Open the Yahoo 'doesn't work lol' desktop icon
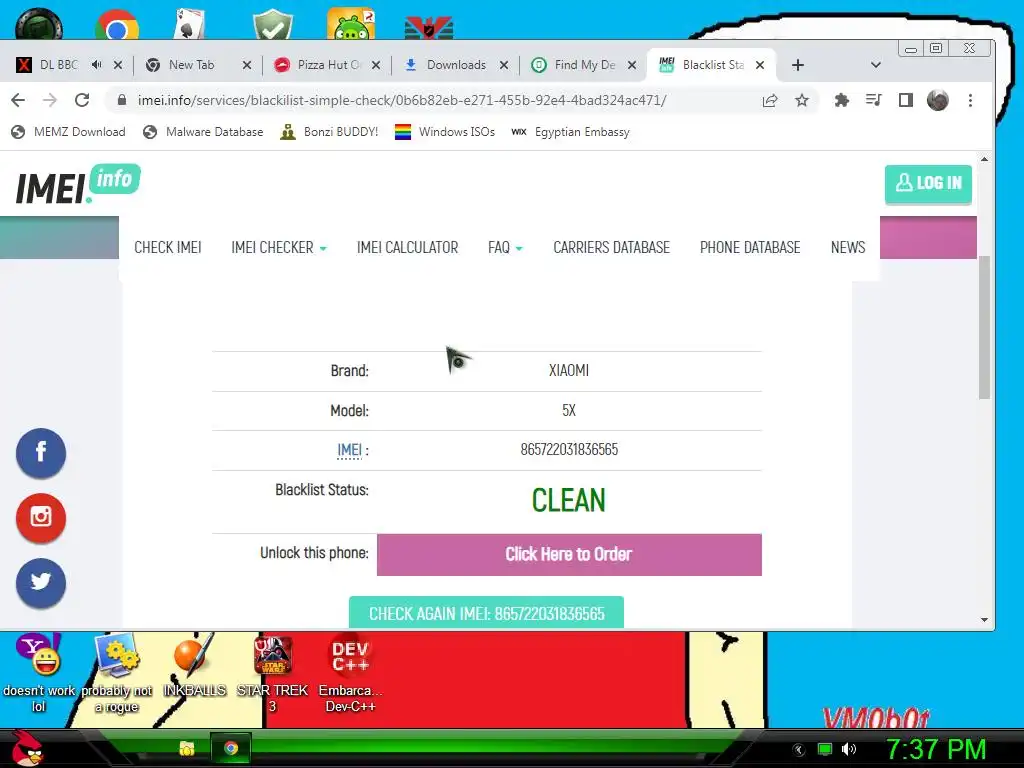The width and height of the screenshot is (1024, 768). tap(39, 673)
